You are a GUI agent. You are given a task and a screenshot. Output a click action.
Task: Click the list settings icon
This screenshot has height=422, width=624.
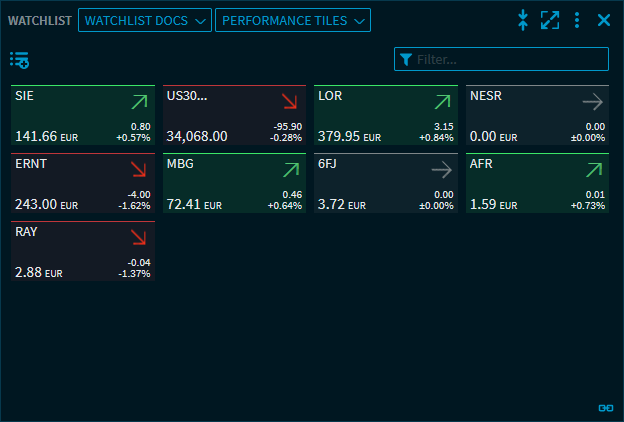pos(19,60)
